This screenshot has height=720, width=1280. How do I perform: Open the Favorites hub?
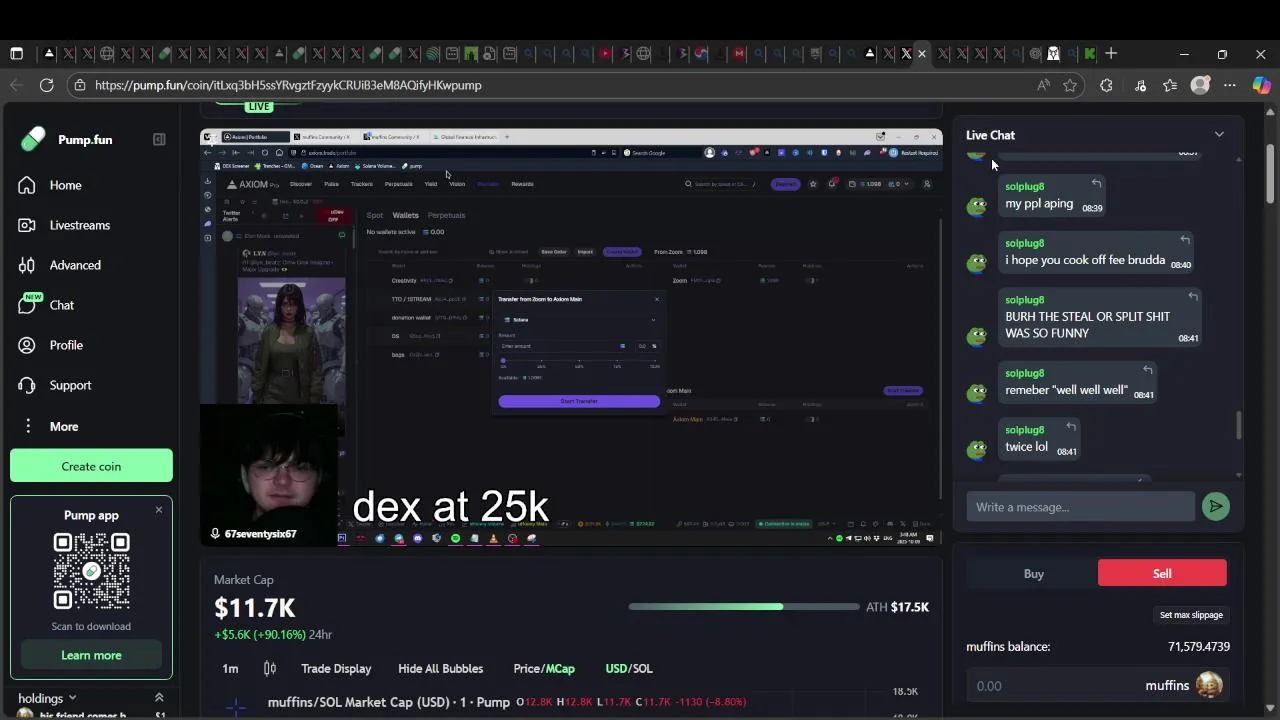click(1170, 85)
